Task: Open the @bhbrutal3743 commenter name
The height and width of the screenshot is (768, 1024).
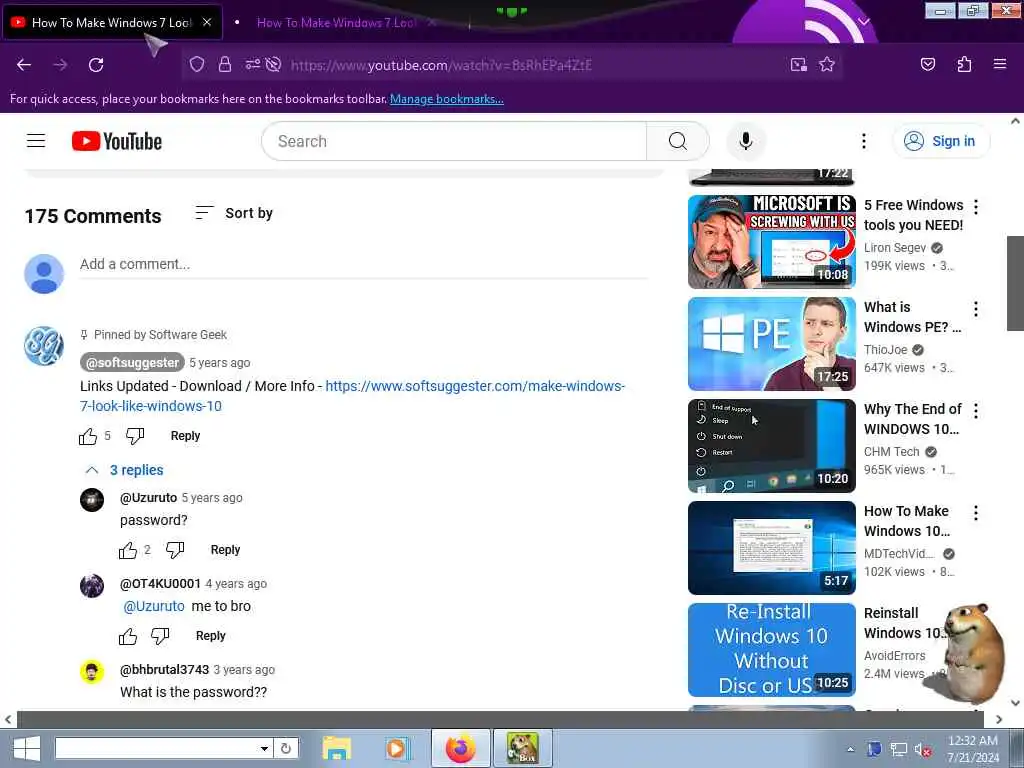Action: (165, 669)
